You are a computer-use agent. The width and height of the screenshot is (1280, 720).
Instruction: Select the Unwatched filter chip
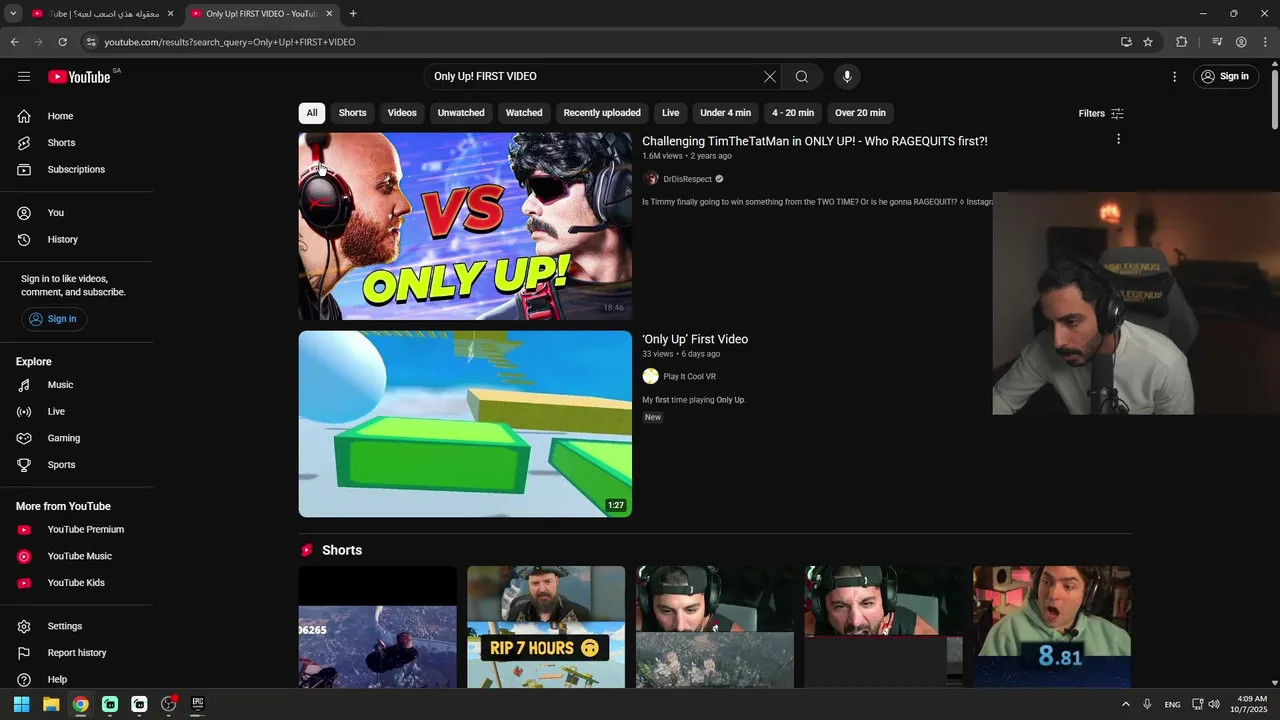coord(461,113)
